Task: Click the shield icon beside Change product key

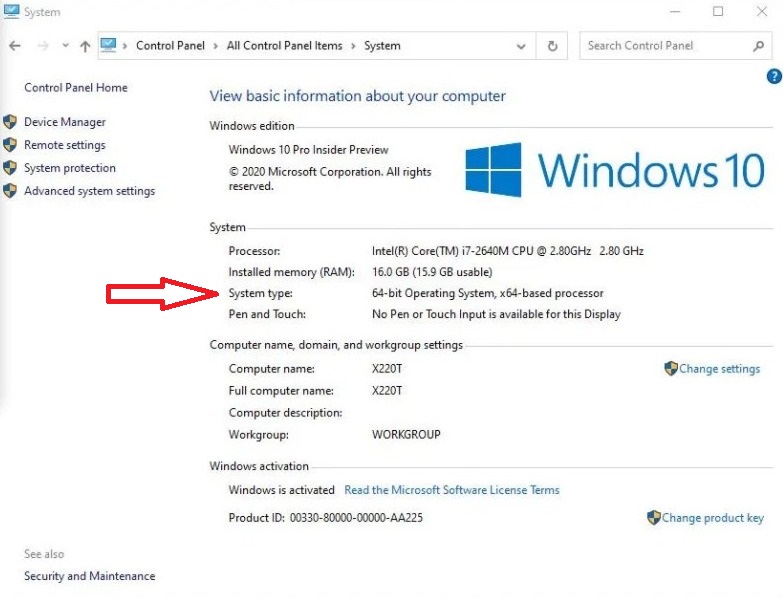Action: [x=653, y=518]
